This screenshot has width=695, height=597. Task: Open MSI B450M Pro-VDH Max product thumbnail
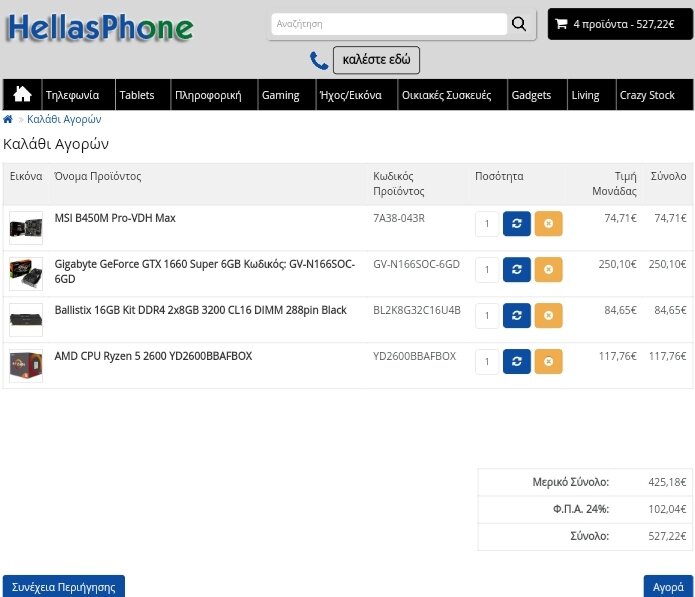pos(26,228)
